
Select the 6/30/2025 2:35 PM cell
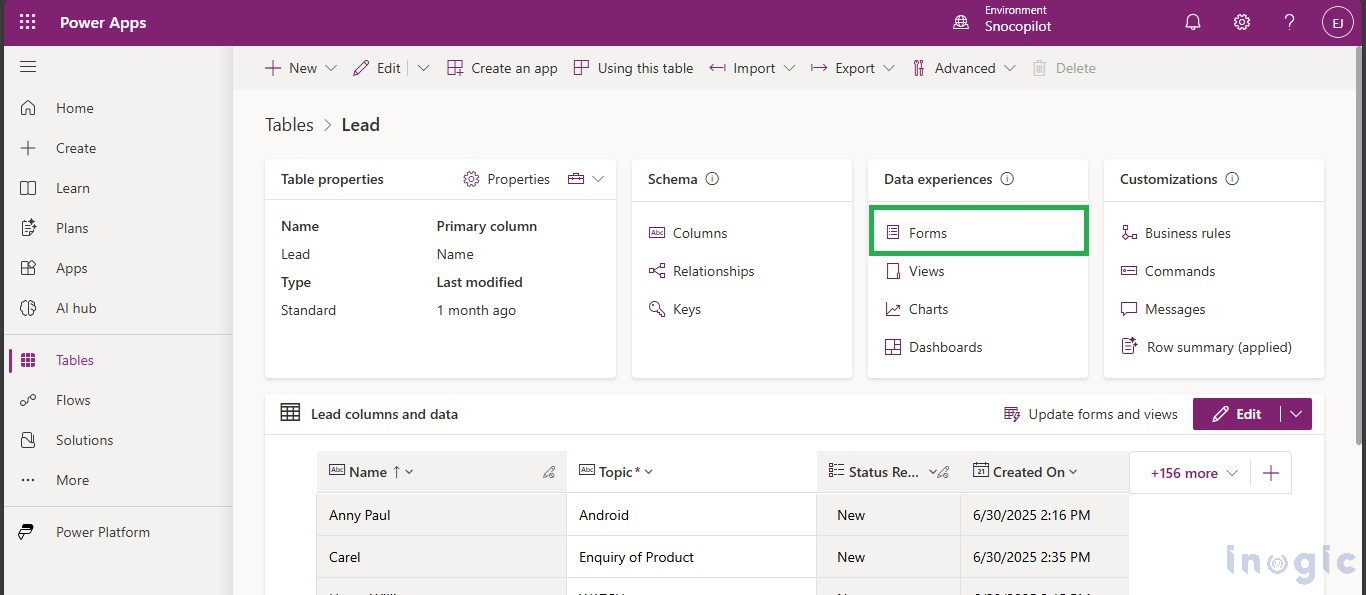(1044, 557)
